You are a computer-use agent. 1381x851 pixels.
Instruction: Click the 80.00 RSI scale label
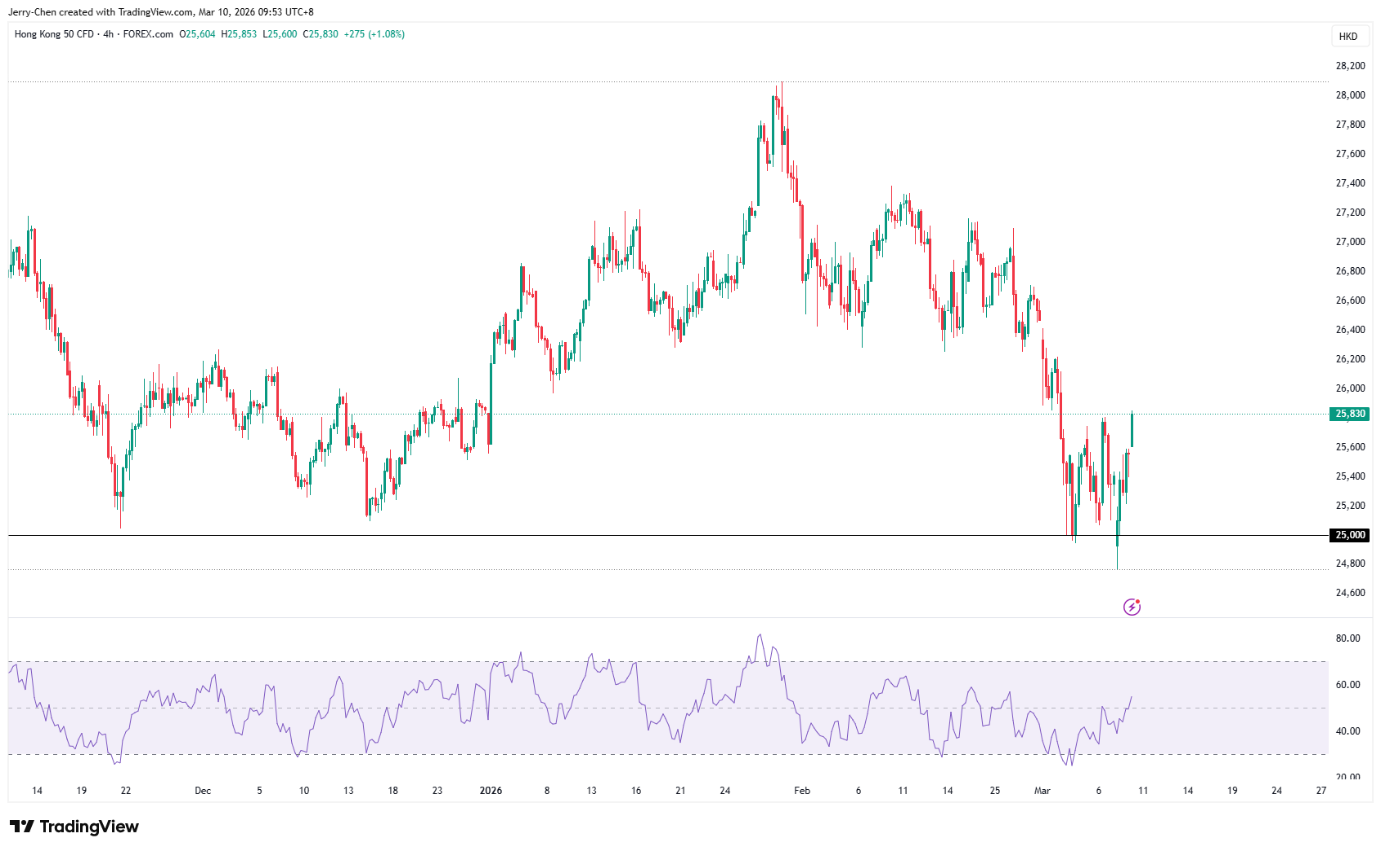click(x=1348, y=638)
